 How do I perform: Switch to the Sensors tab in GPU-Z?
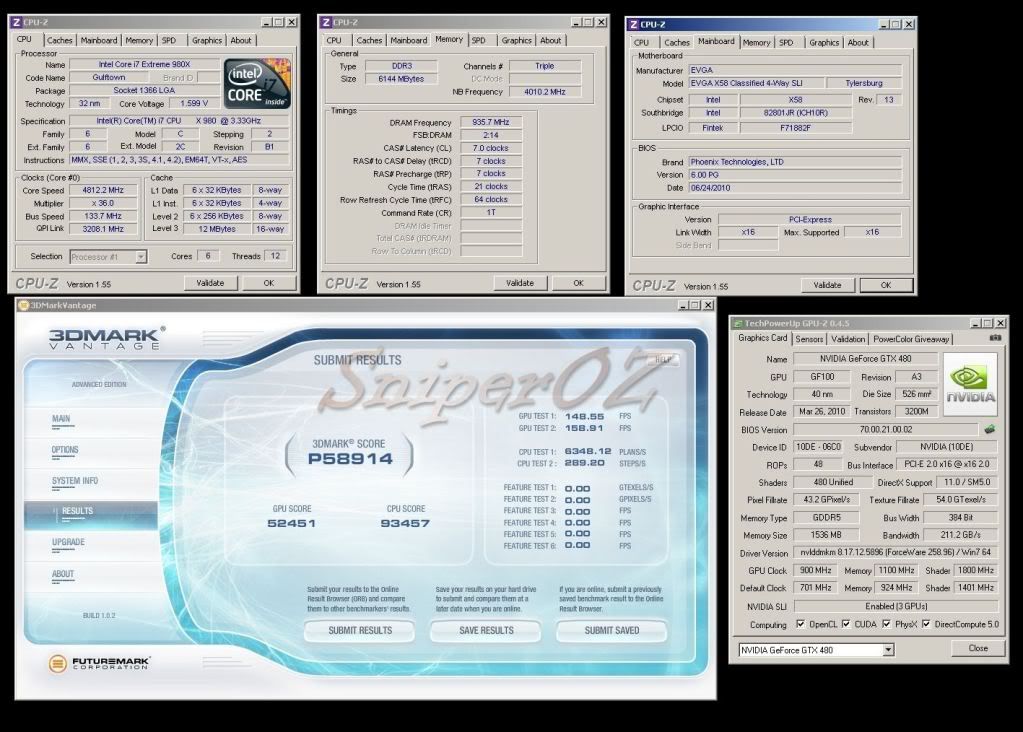pos(809,339)
